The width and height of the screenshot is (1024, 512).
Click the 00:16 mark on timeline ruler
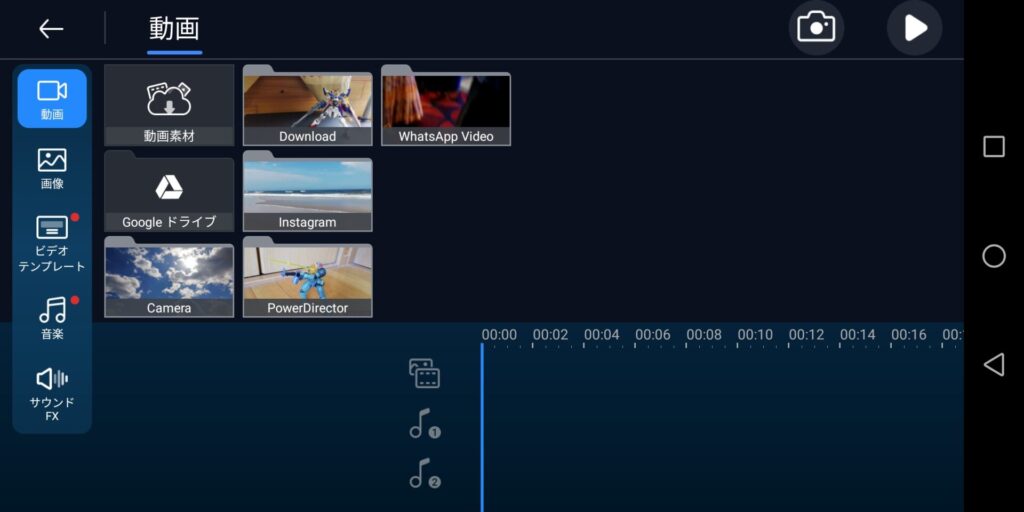click(908, 335)
